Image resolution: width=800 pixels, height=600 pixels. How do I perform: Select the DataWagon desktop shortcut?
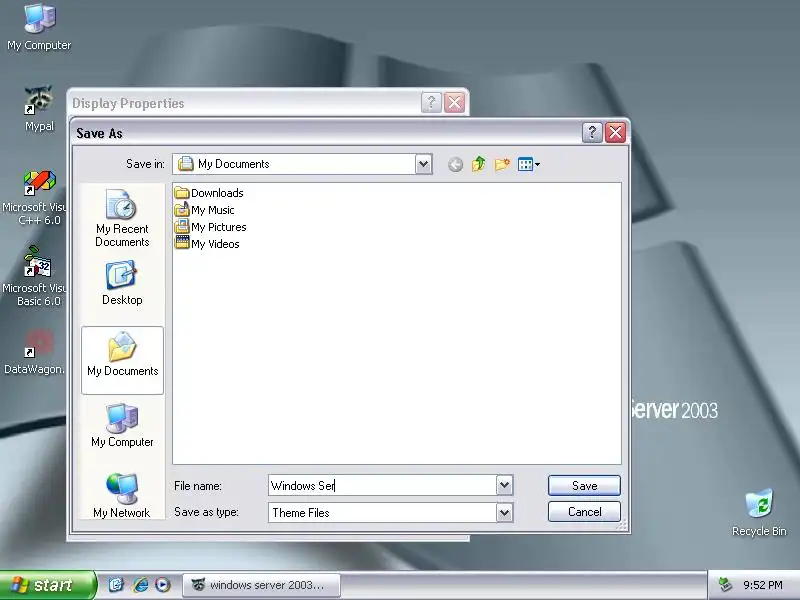point(33,353)
